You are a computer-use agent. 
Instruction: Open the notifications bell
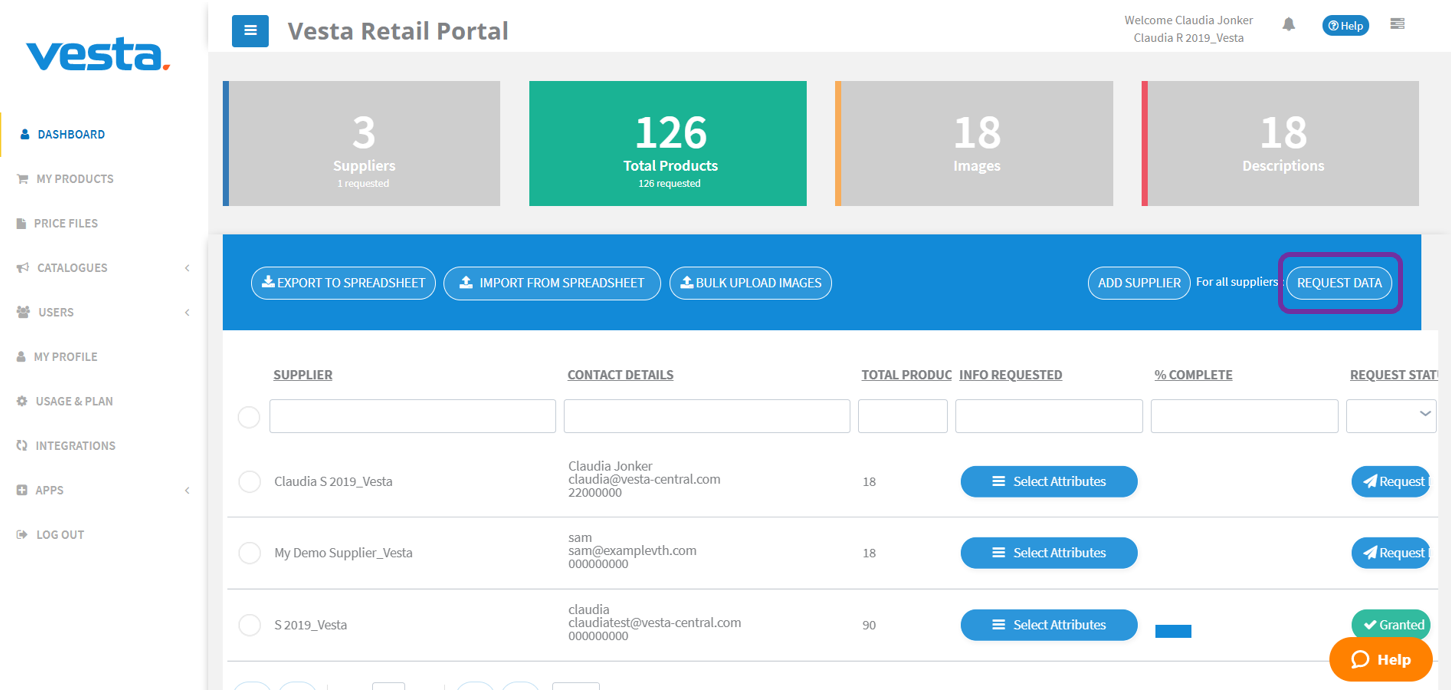pyautogui.click(x=1289, y=25)
